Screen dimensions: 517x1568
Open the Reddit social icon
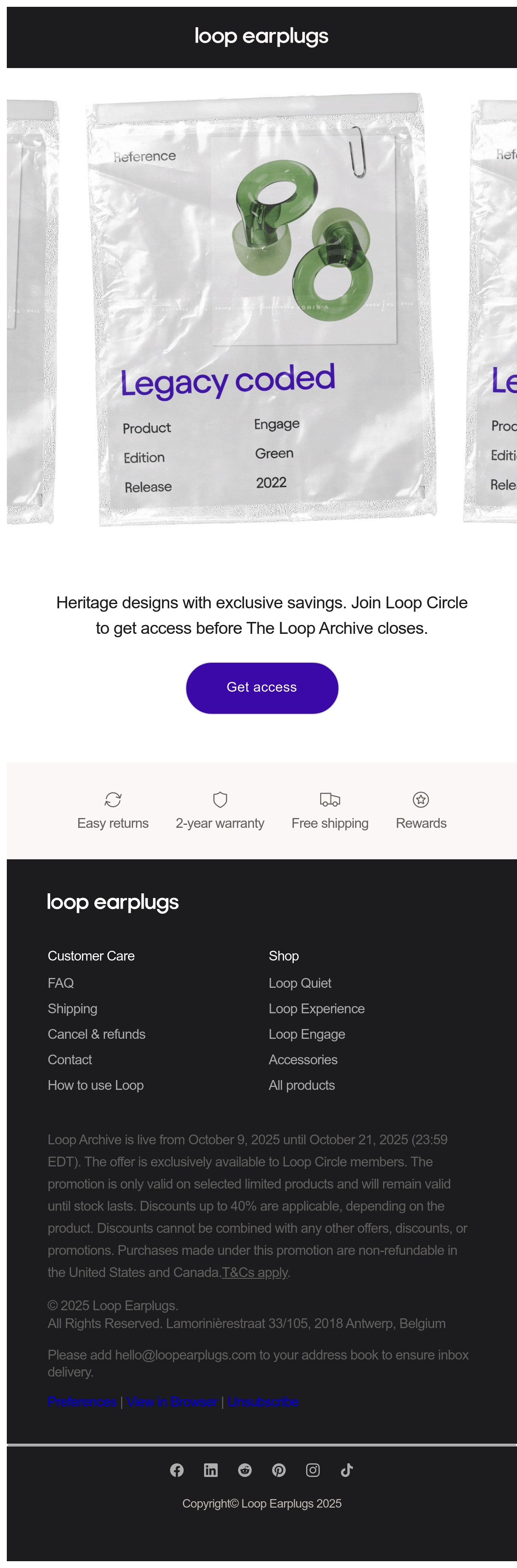pyautogui.click(x=245, y=1470)
